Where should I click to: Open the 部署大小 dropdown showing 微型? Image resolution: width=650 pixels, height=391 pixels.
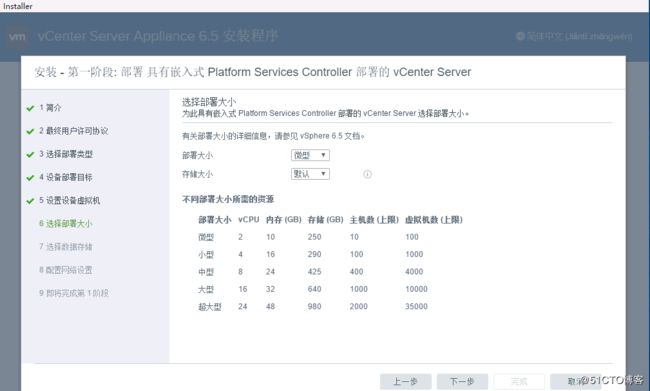pyautogui.click(x=310, y=155)
